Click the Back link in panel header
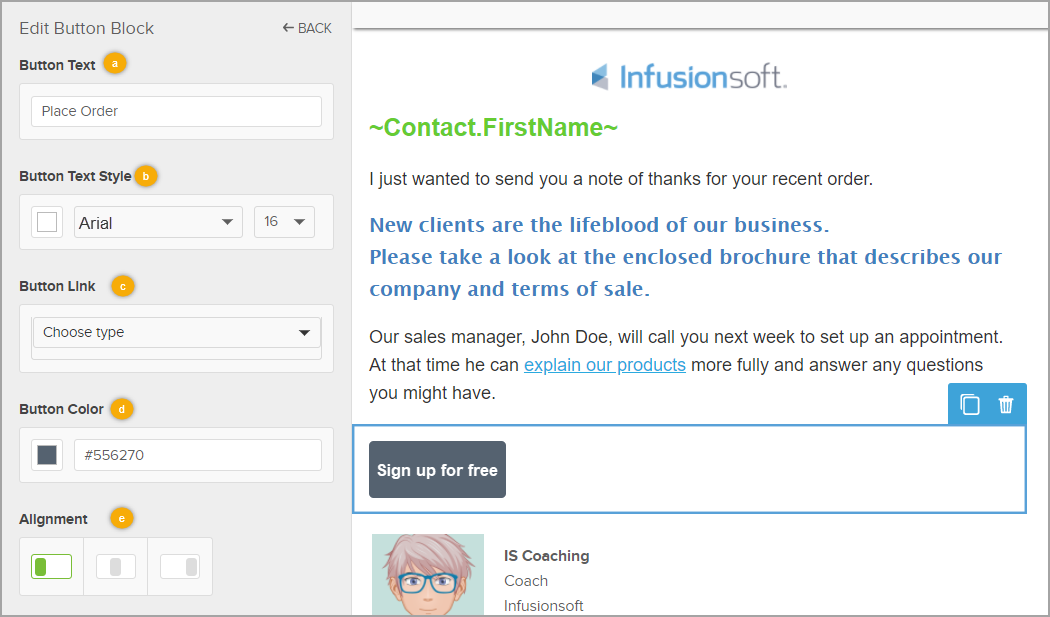This screenshot has width=1050, height=617. [x=307, y=28]
